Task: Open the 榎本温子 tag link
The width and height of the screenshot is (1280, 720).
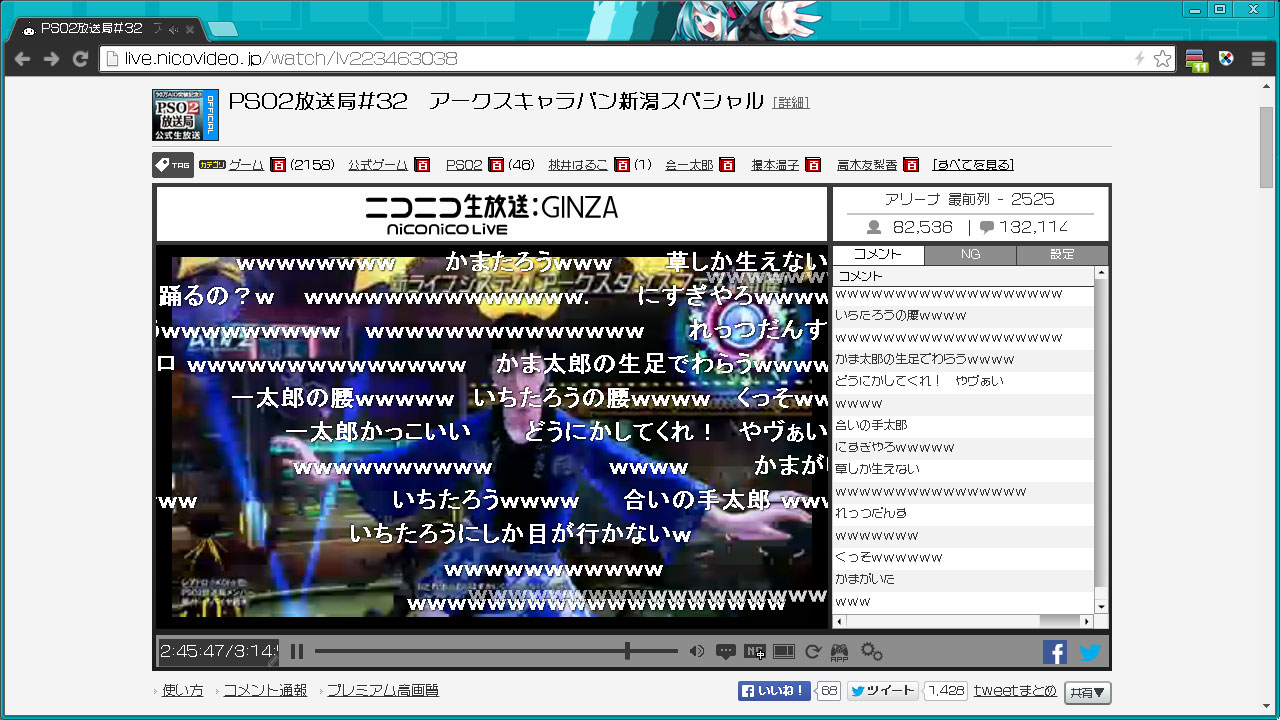Action: (775, 165)
